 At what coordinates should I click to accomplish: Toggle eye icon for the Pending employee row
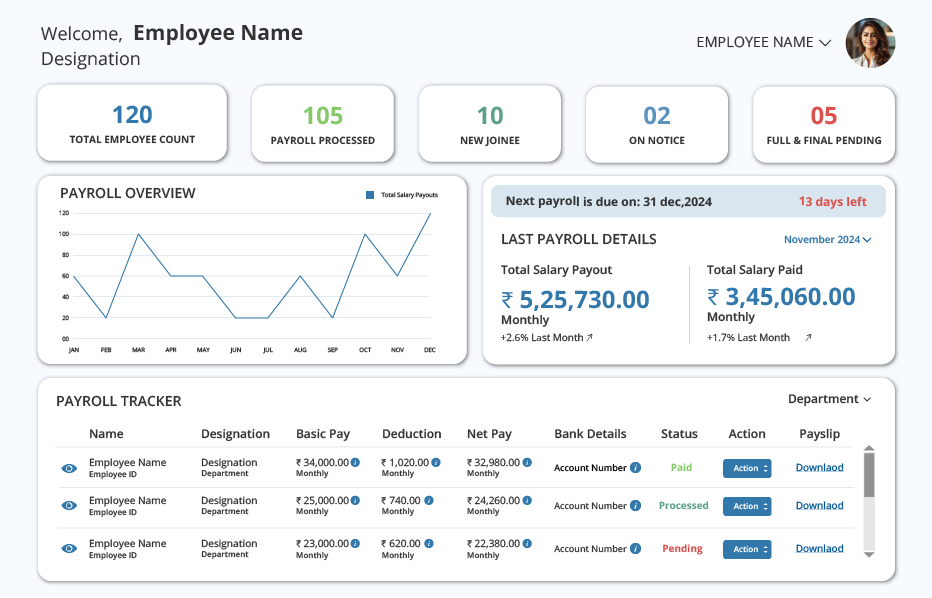tap(69, 549)
